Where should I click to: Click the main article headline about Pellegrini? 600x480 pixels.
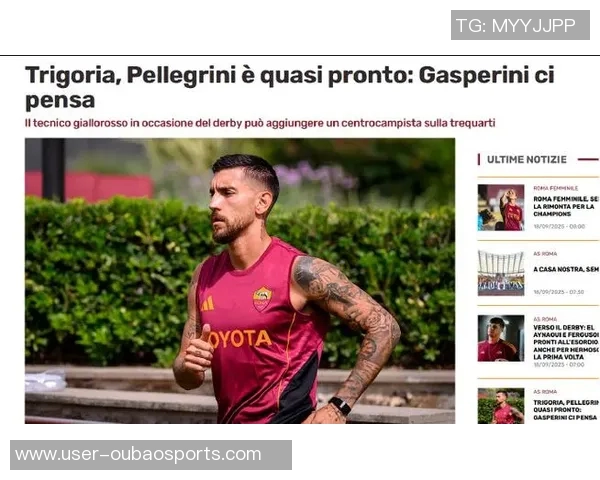tap(290, 87)
